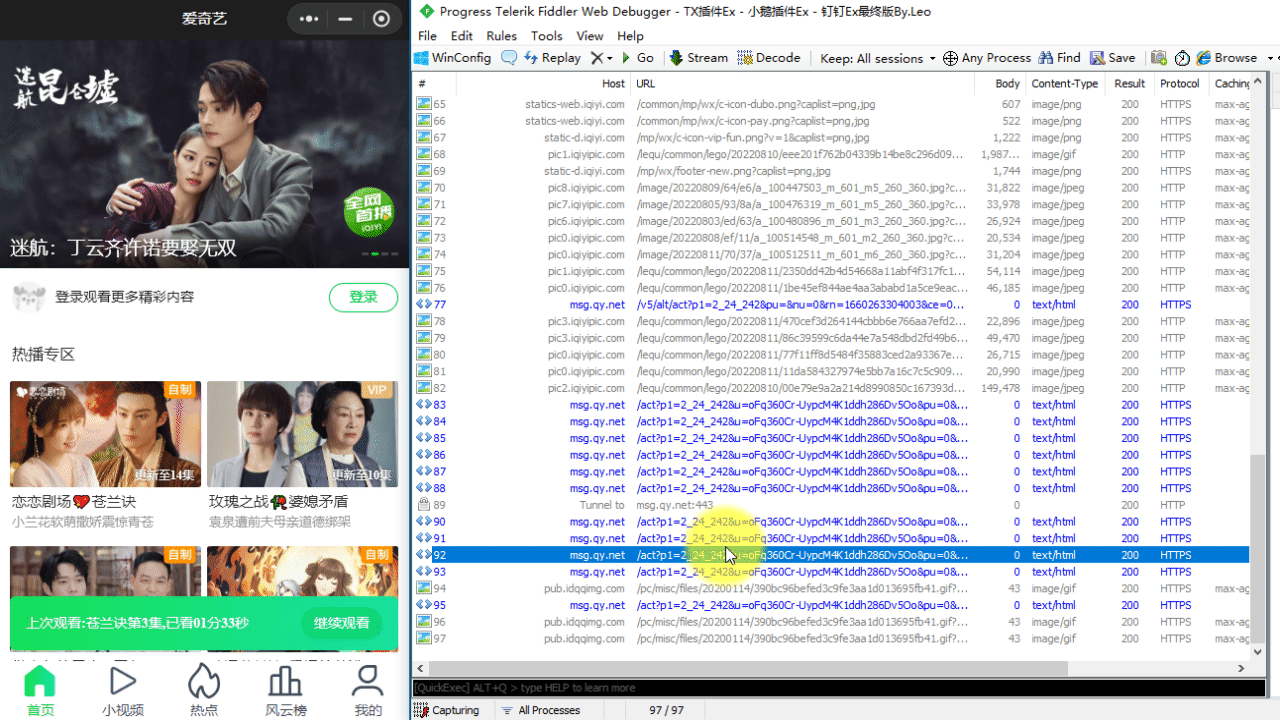
Task: Toggle Stream mode
Action: tap(699, 58)
